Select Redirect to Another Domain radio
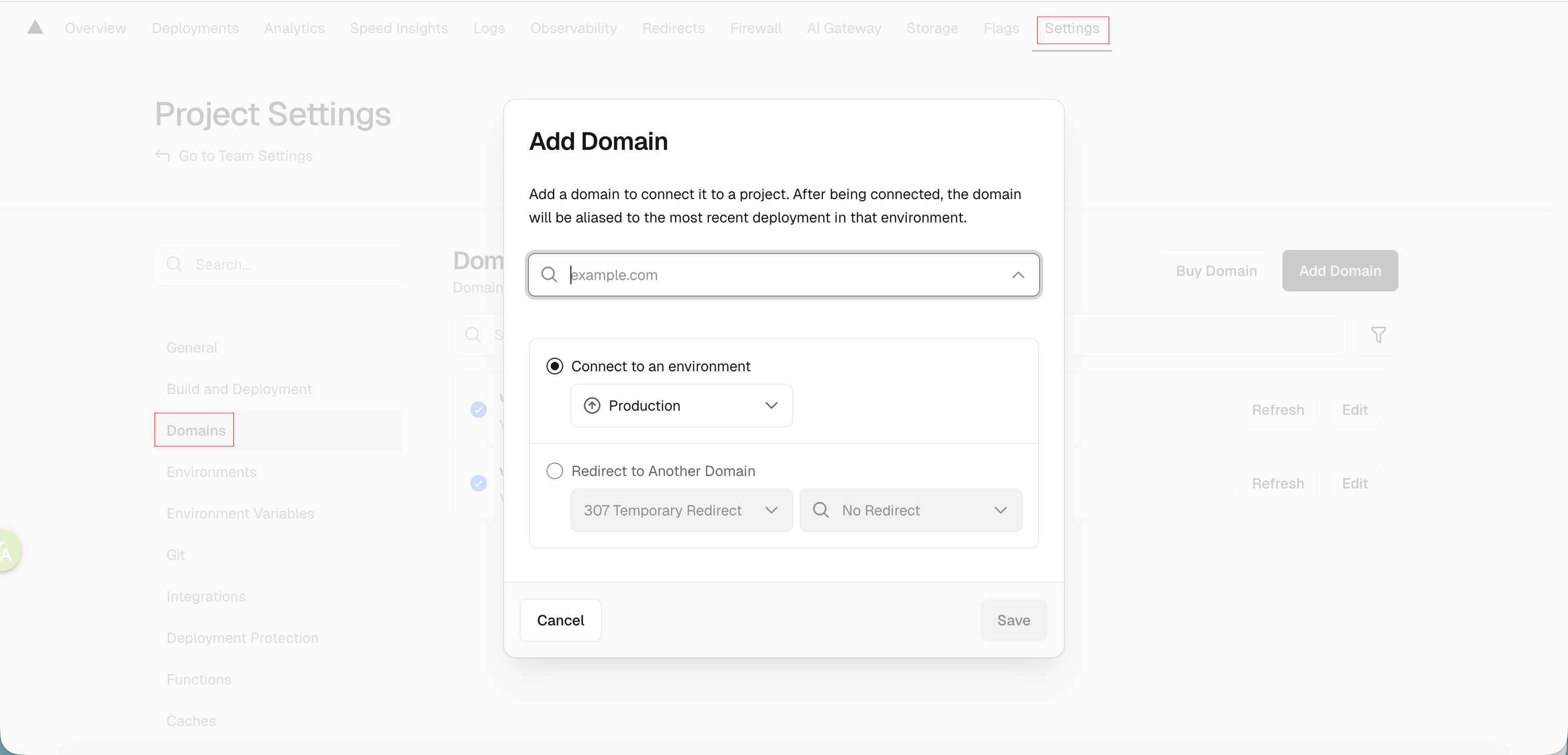This screenshot has height=755, width=1568. 554,471
